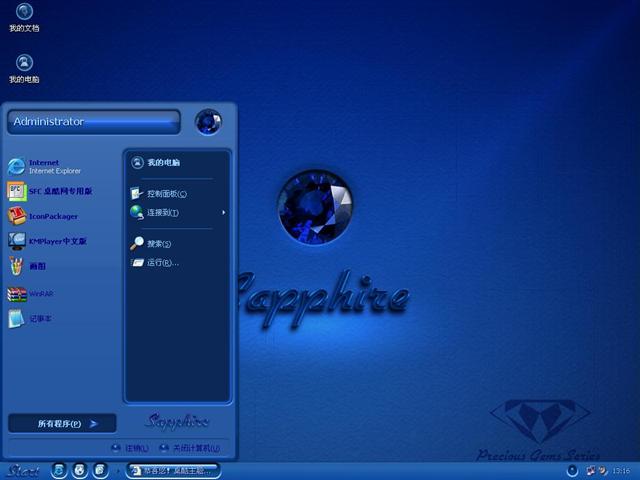
Task: Open 我的电脑 in start menu right panel
Action: [156, 162]
